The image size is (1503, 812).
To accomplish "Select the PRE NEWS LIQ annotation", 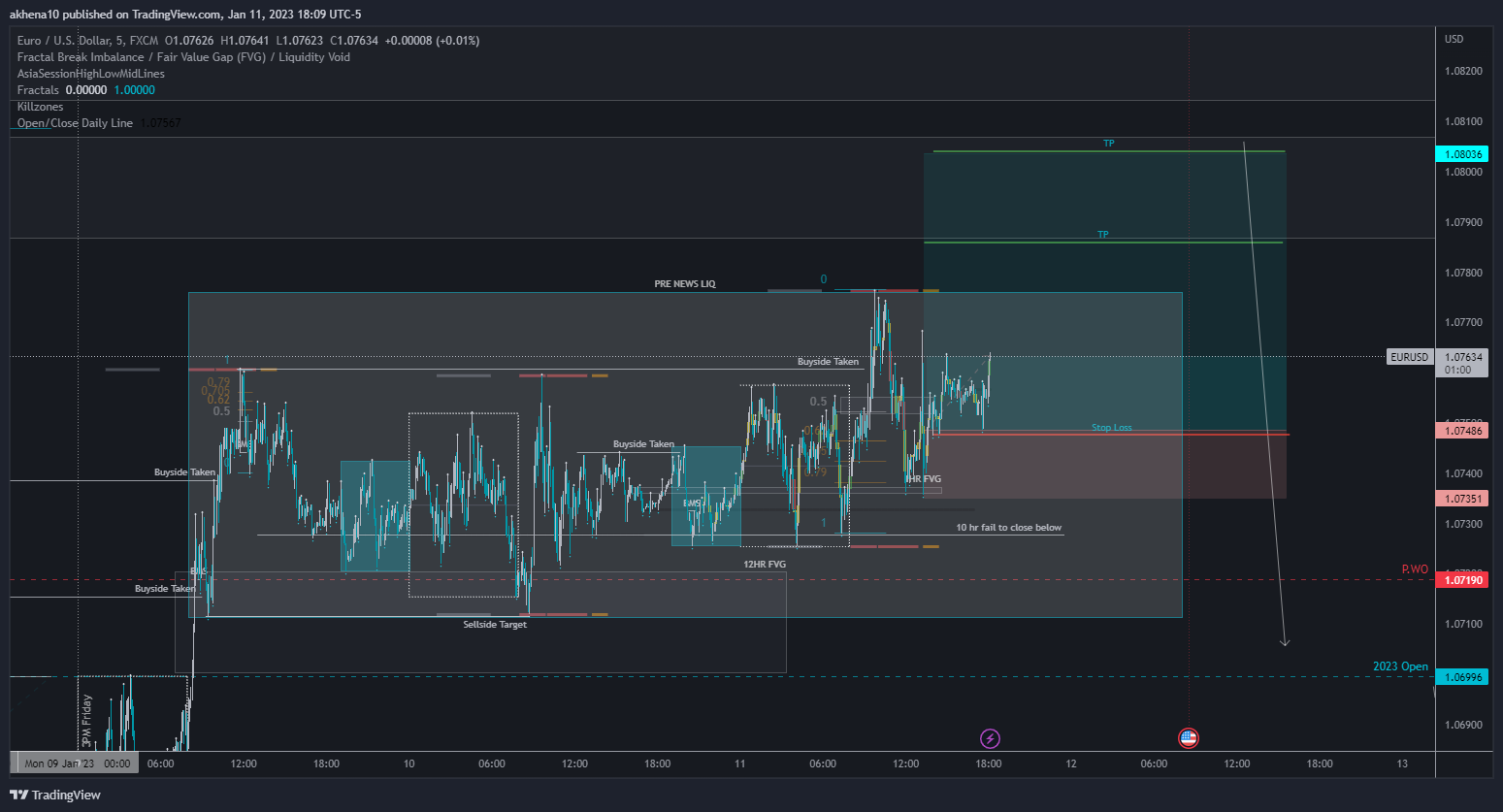I will point(685,284).
